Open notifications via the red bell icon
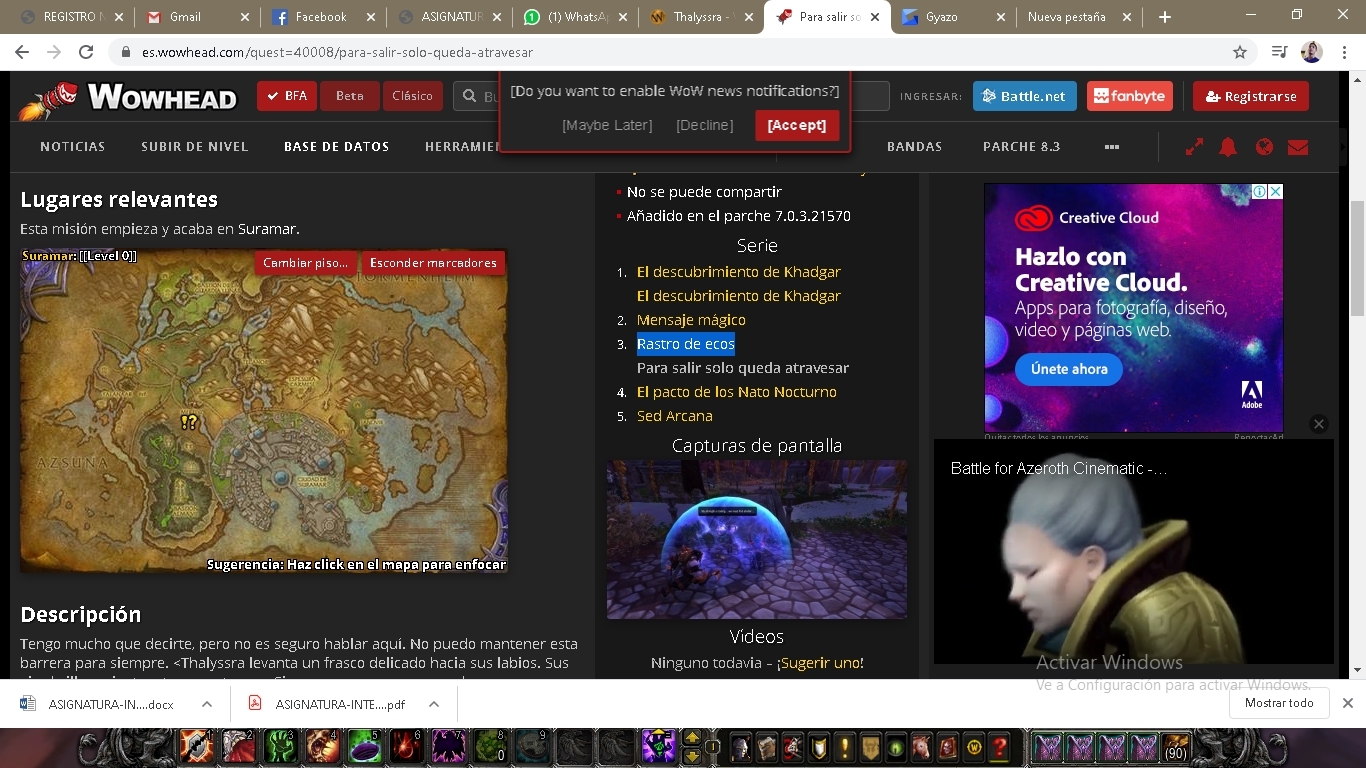The width and height of the screenshot is (1366, 768). [x=1228, y=147]
